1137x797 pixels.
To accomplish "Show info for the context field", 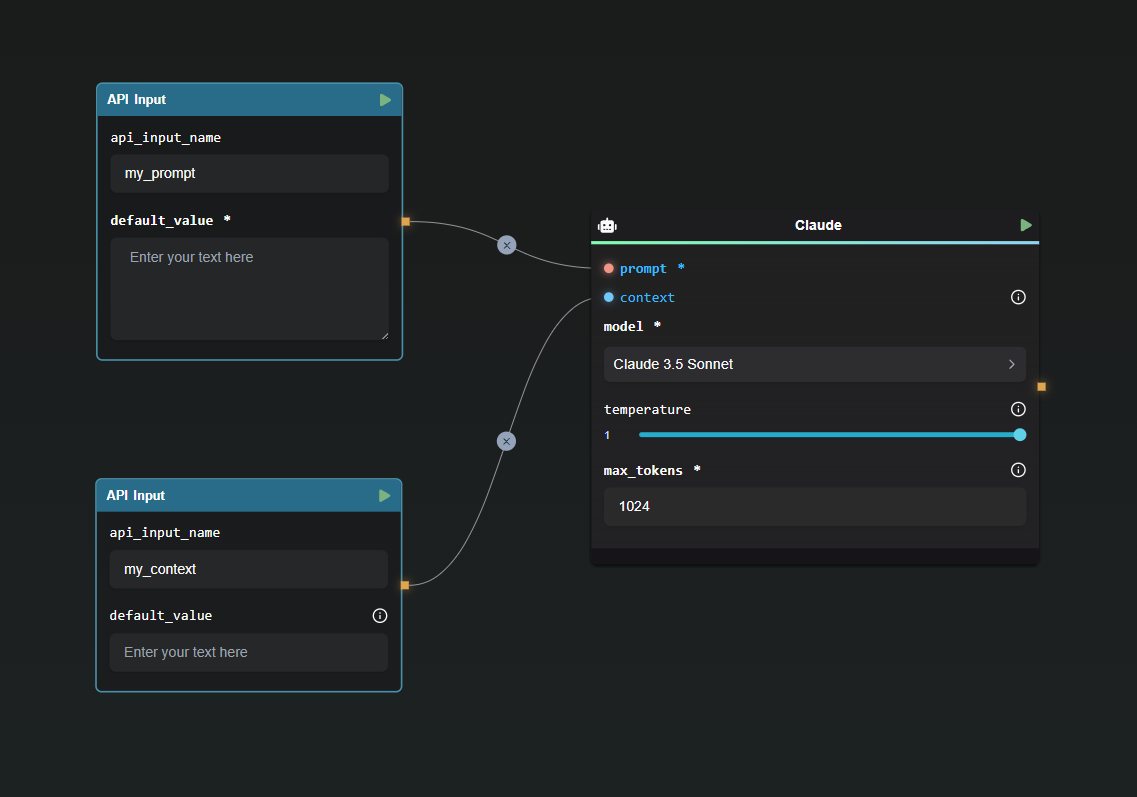I will coord(1018,297).
